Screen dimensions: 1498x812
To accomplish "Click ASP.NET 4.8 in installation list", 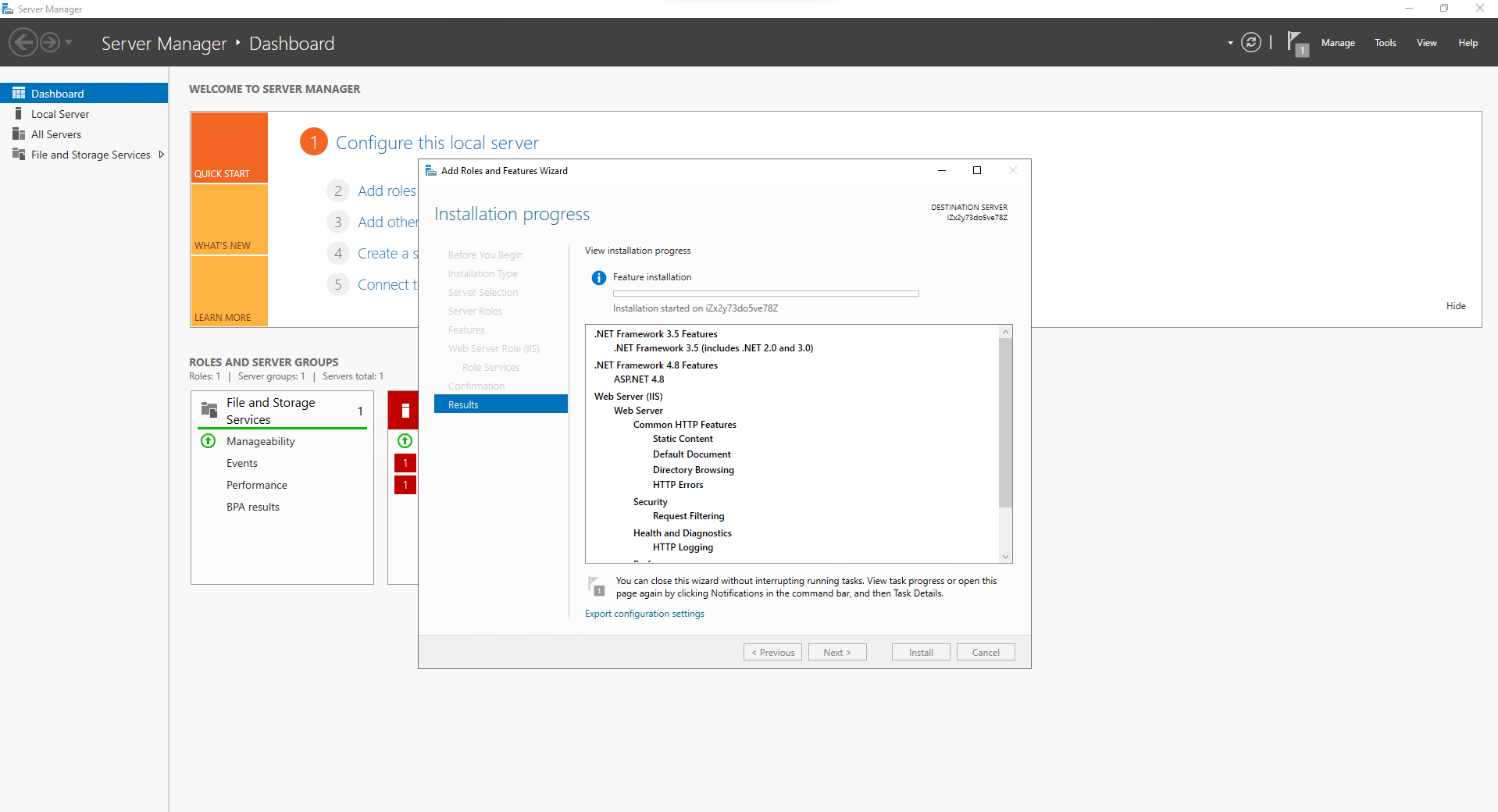I will click(x=639, y=379).
